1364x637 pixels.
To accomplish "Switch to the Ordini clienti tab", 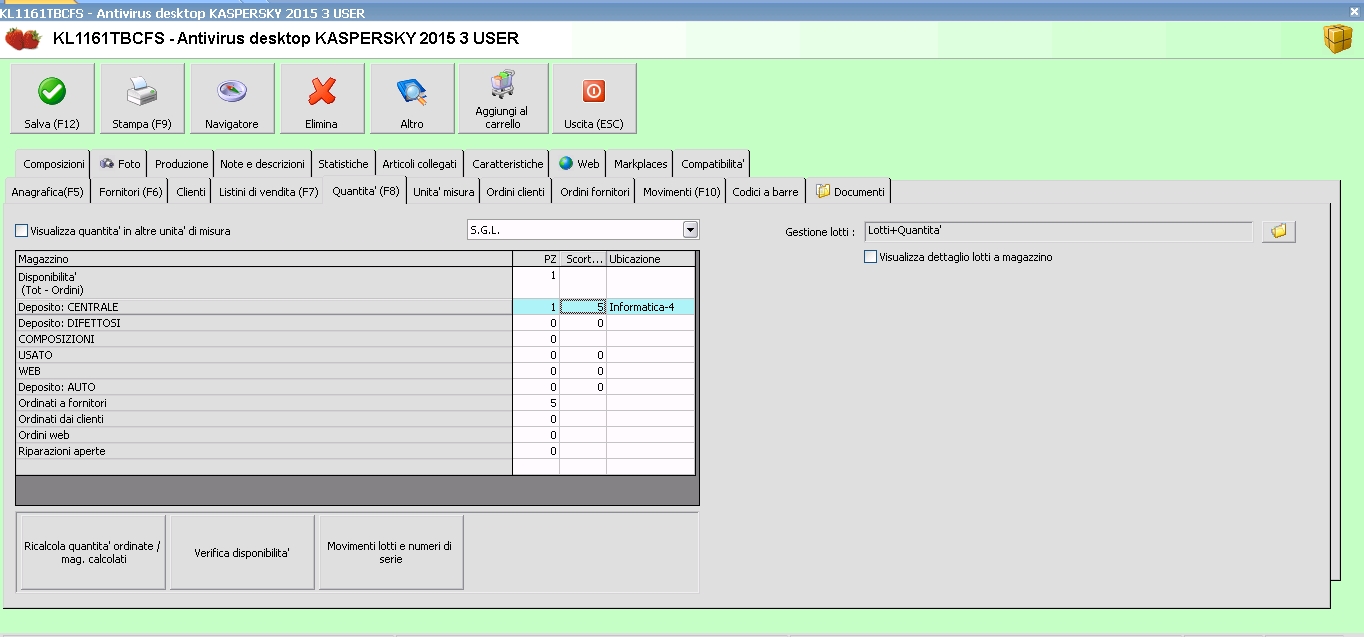I will point(516,191).
